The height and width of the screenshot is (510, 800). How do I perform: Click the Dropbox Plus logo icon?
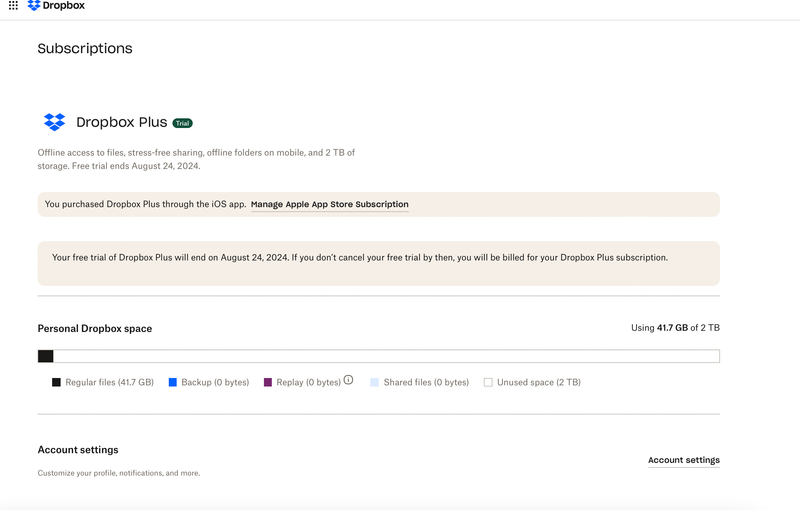[54, 122]
